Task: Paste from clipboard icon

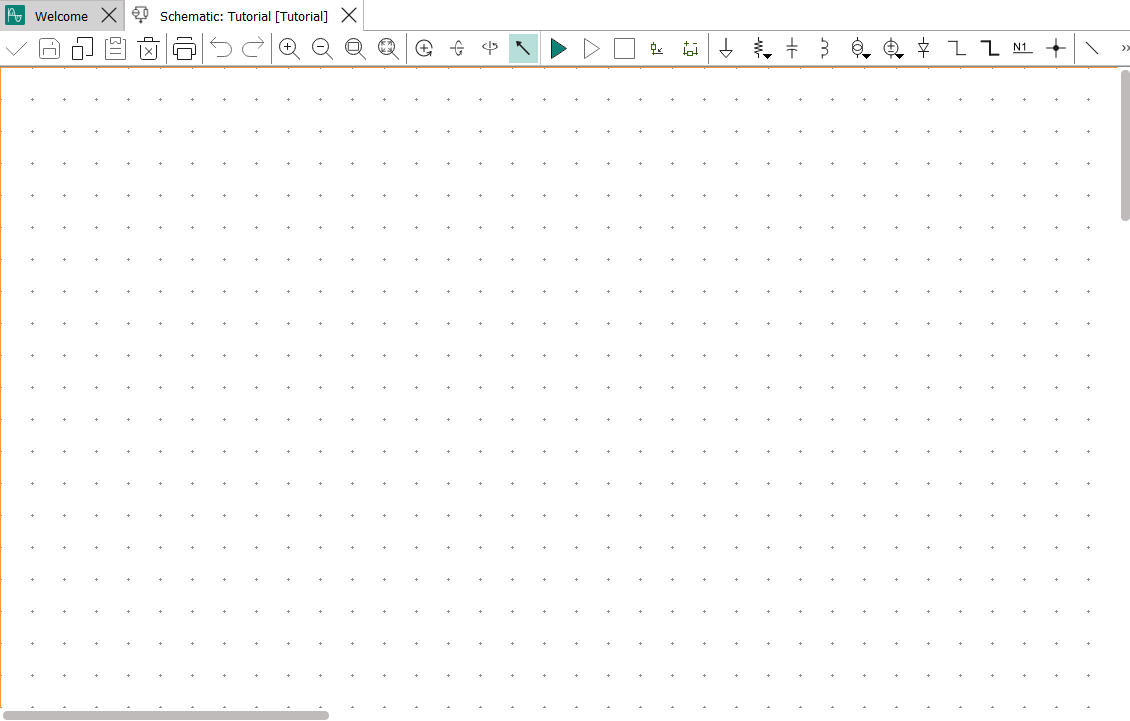Action: click(115, 49)
